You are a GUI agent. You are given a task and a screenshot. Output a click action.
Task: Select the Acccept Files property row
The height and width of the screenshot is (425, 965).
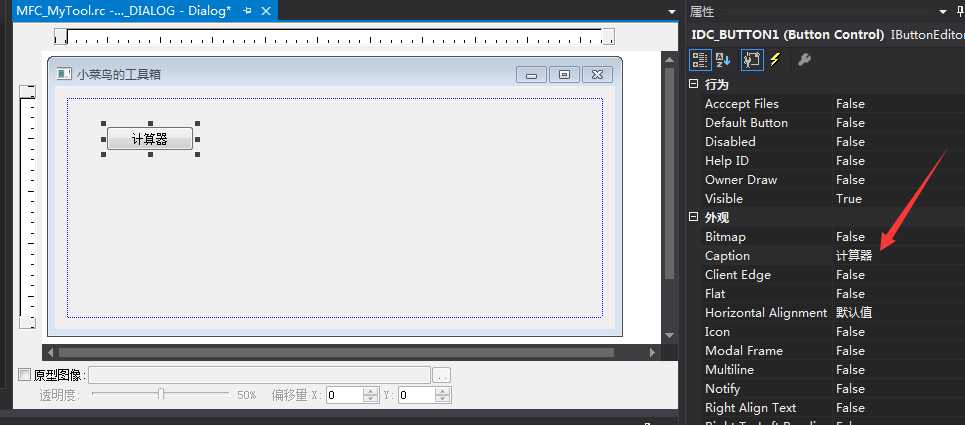click(x=826, y=103)
